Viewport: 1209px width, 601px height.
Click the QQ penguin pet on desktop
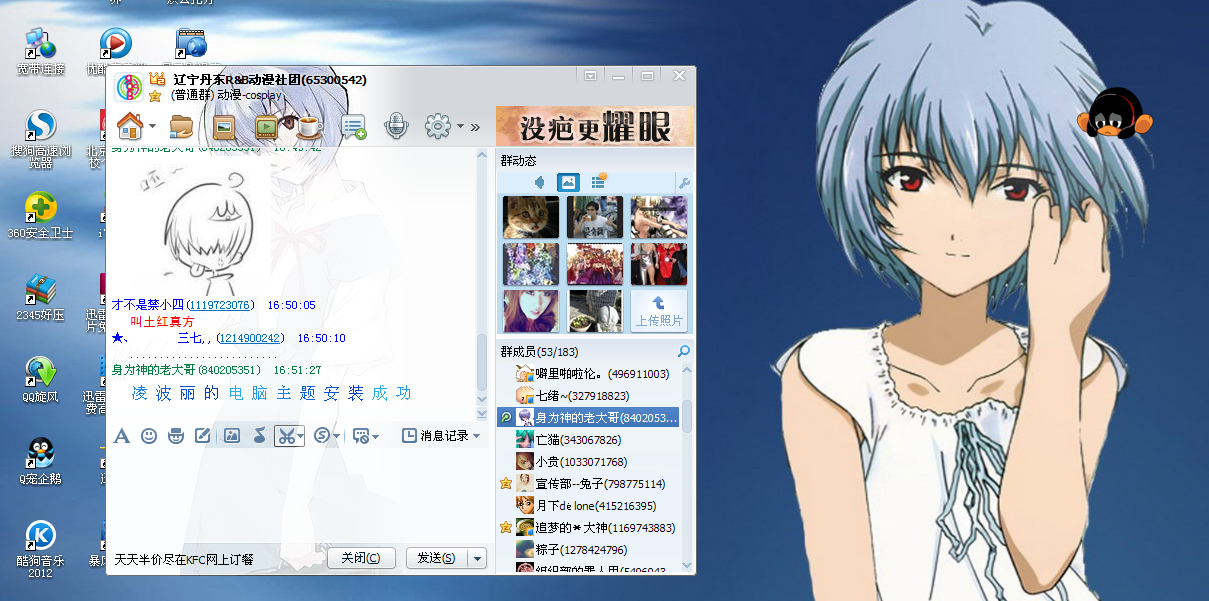coord(1115,113)
